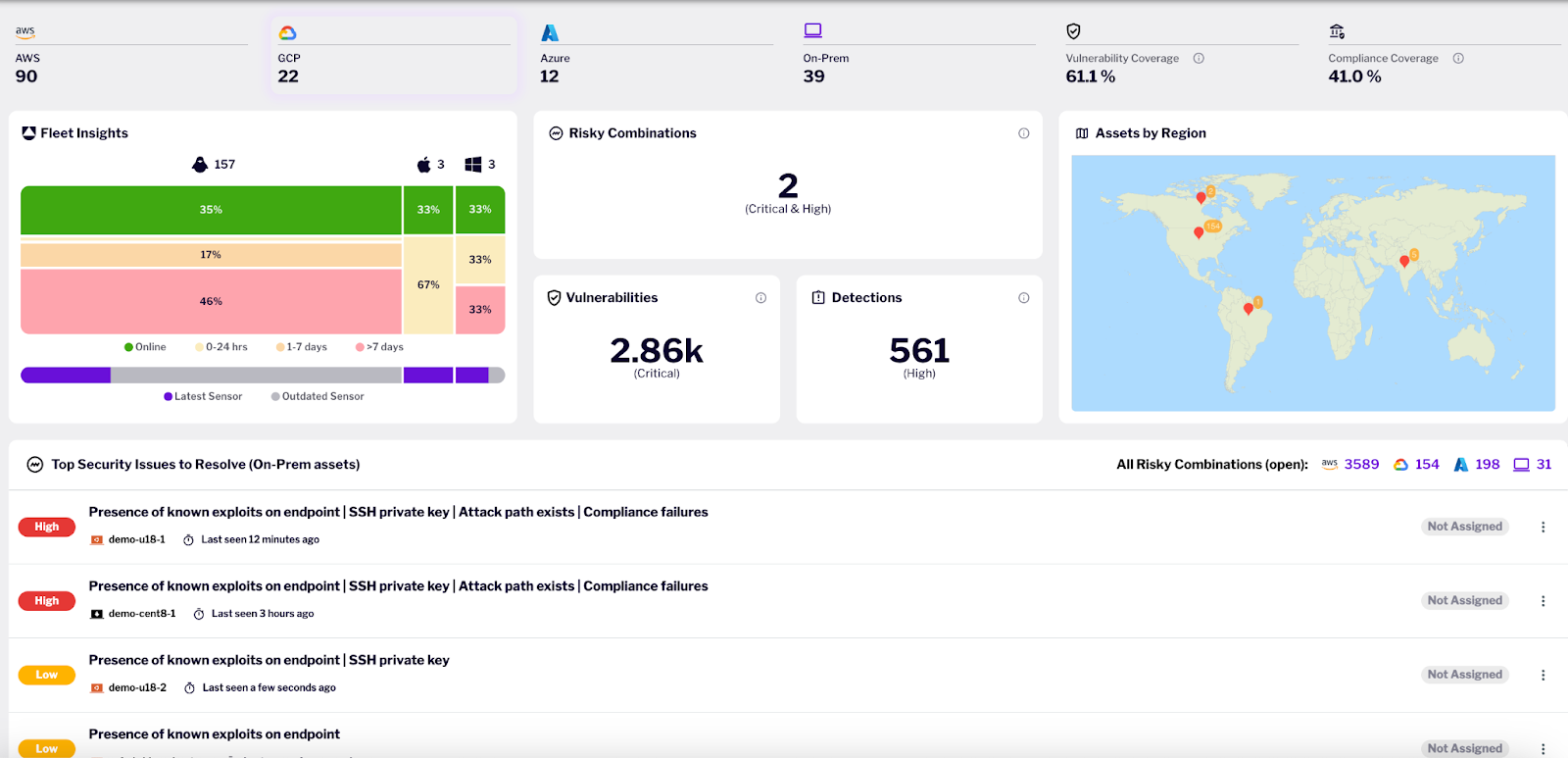Click the Linux 46% pink block

211,301
